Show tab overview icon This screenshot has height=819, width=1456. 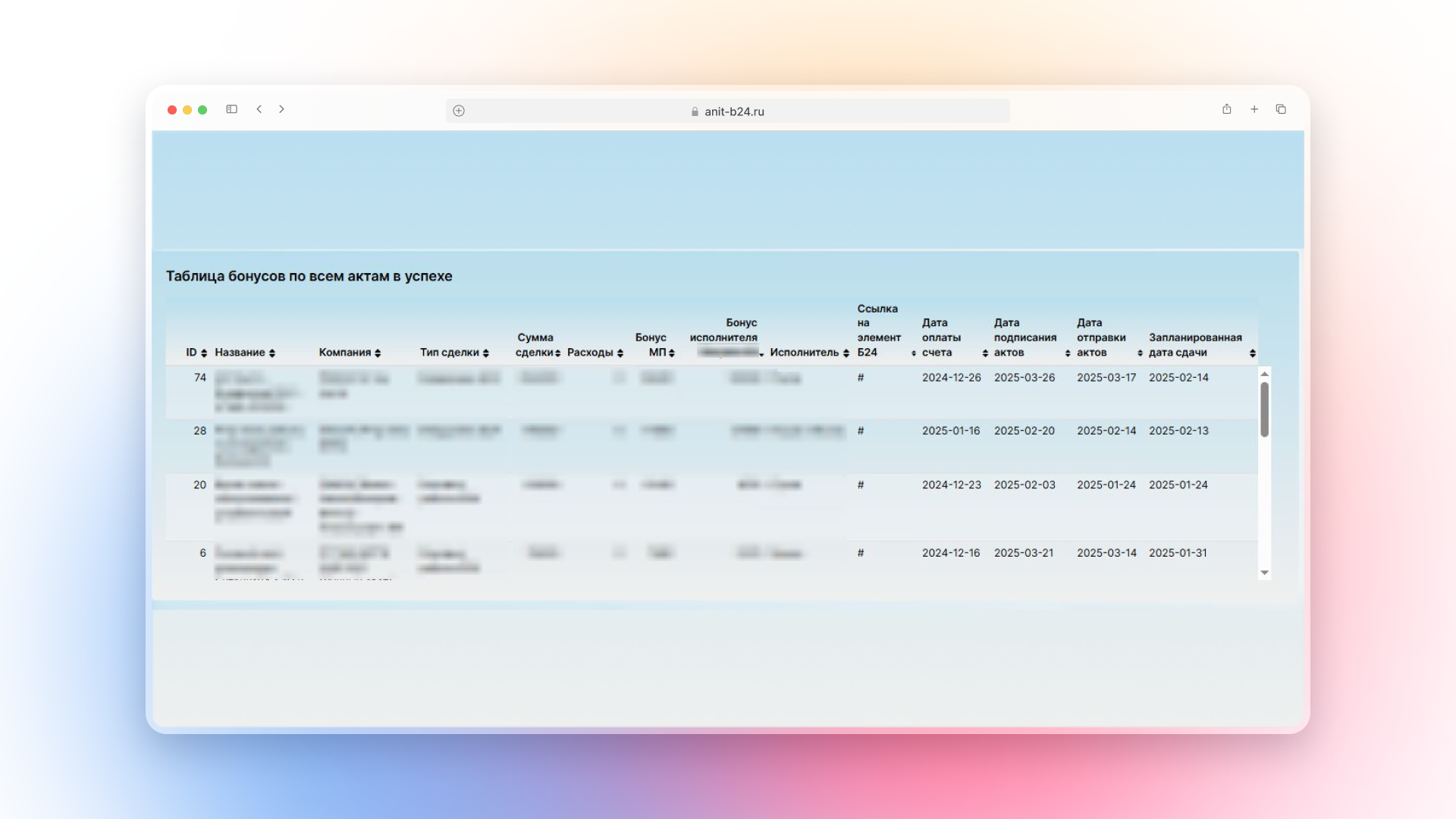(x=1281, y=109)
